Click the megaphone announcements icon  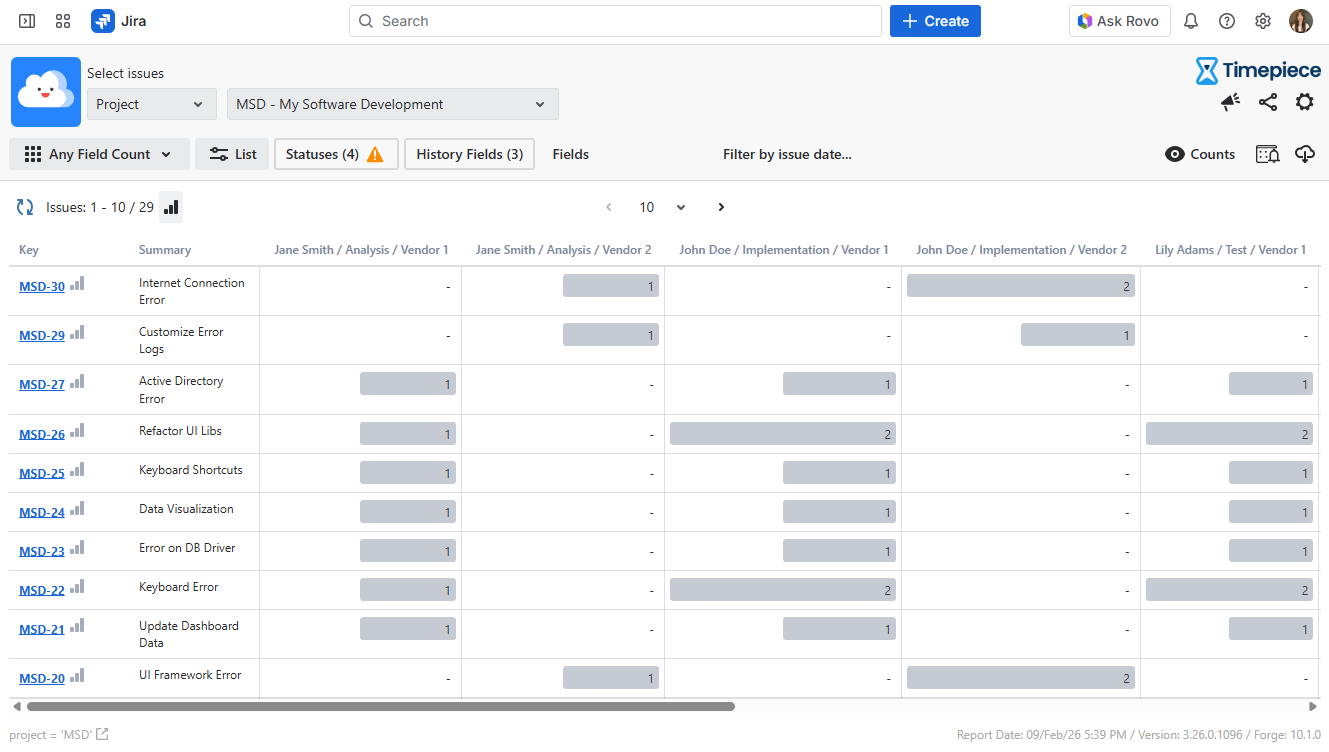coord(1230,102)
